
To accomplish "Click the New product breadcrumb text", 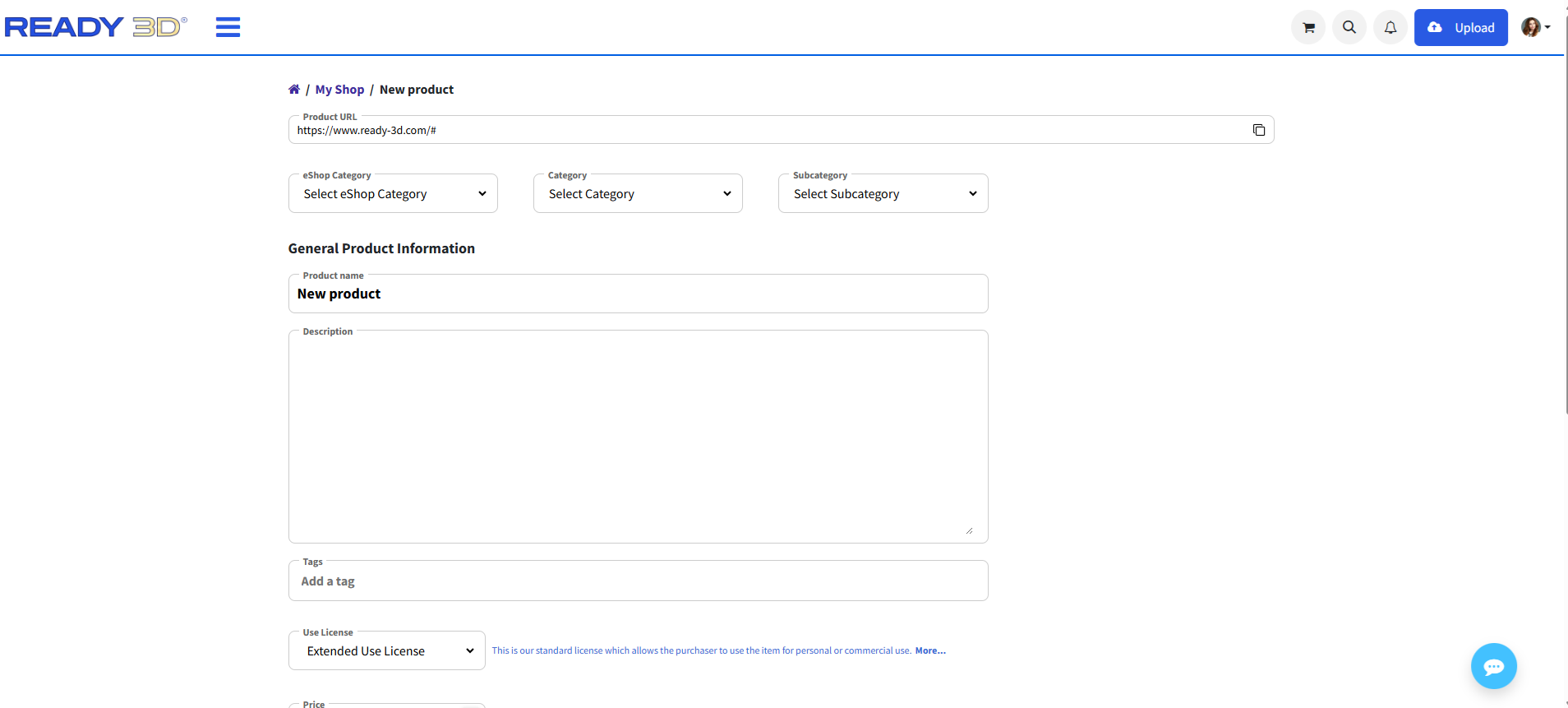I will pos(417,89).
